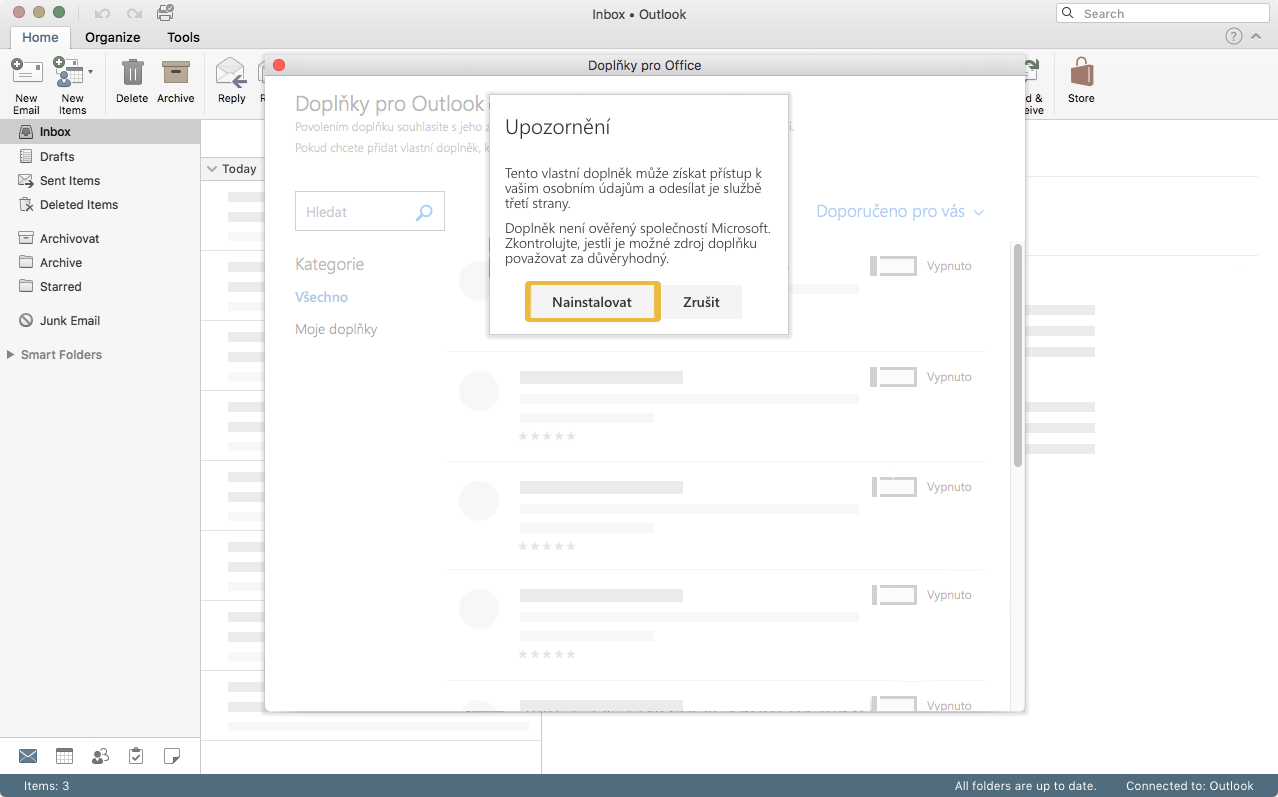Click the Reply envelope icon
Screen dimensions: 1278x797
point(231,73)
